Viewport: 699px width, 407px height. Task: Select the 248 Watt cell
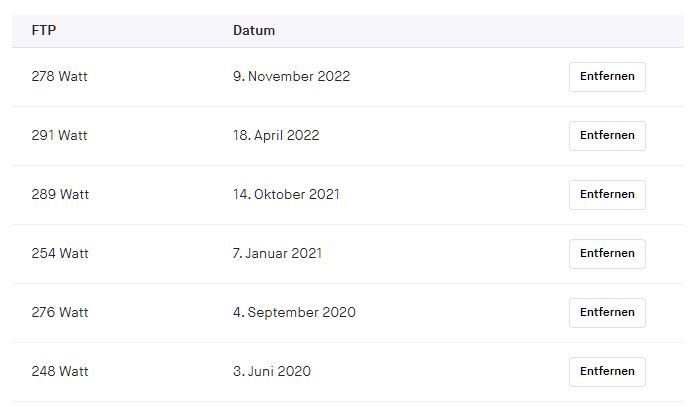coord(60,372)
